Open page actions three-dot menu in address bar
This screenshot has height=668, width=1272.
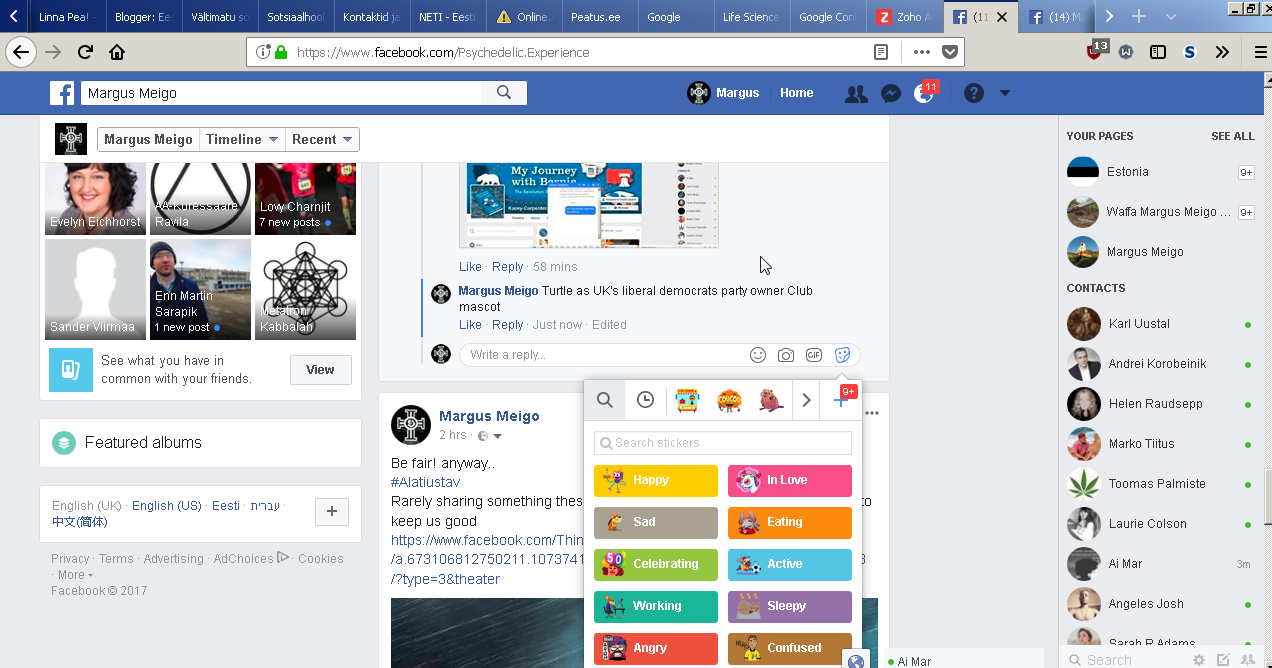[x=922, y=52]
